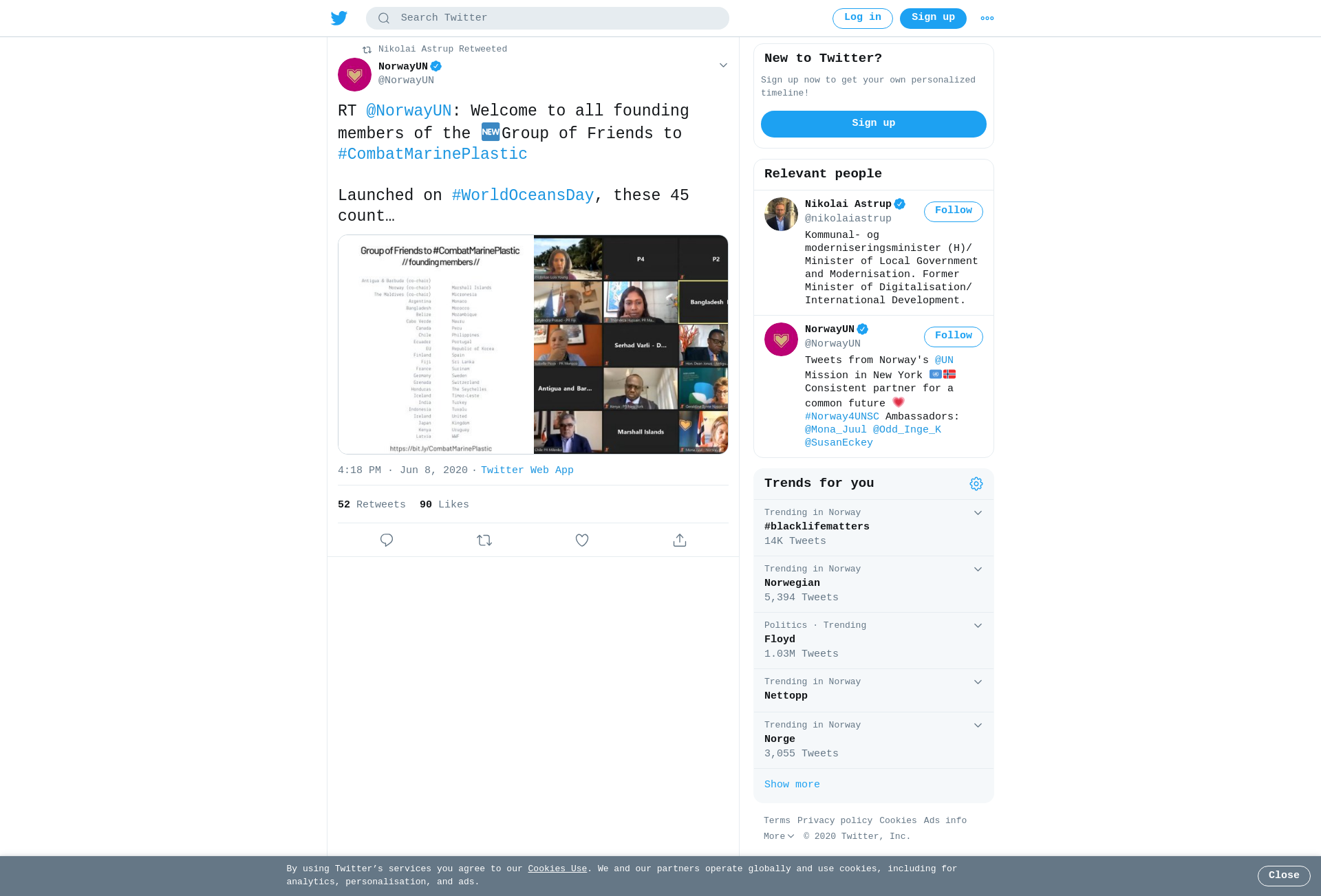This screenshot has width=1321, height=896.
Task: Open the #CombatMarinePlastic hashtag link
Action: [433, 154]
